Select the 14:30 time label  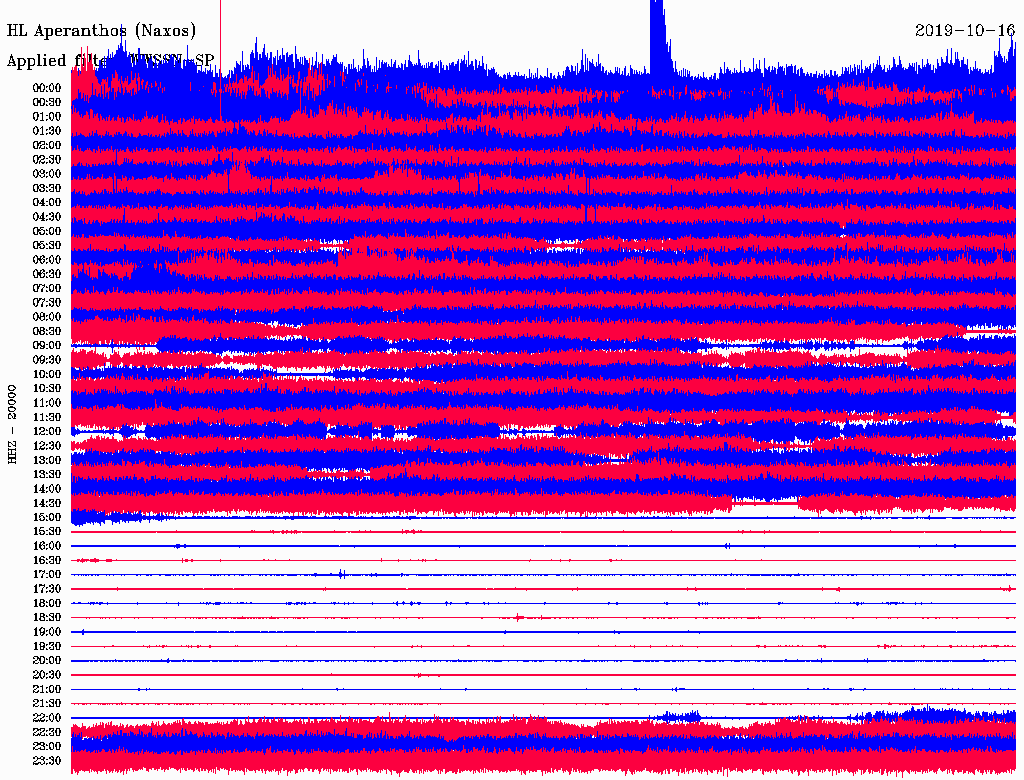47,504
